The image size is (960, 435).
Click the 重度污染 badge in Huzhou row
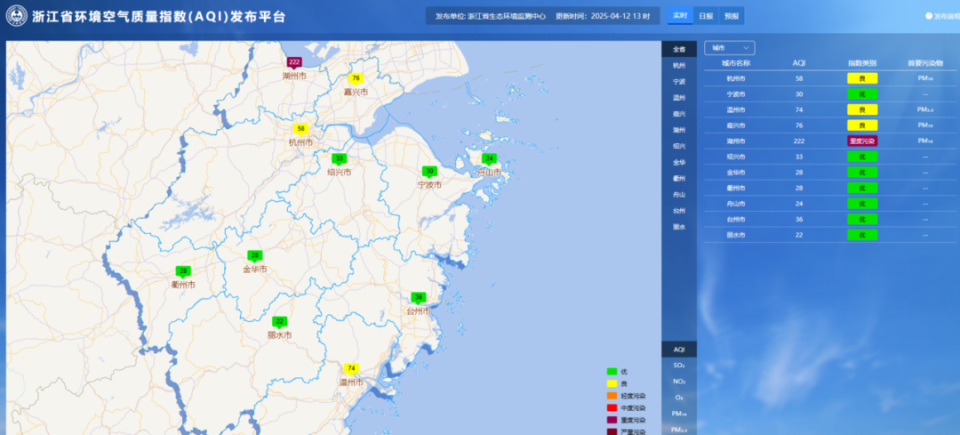pos(862,141)
